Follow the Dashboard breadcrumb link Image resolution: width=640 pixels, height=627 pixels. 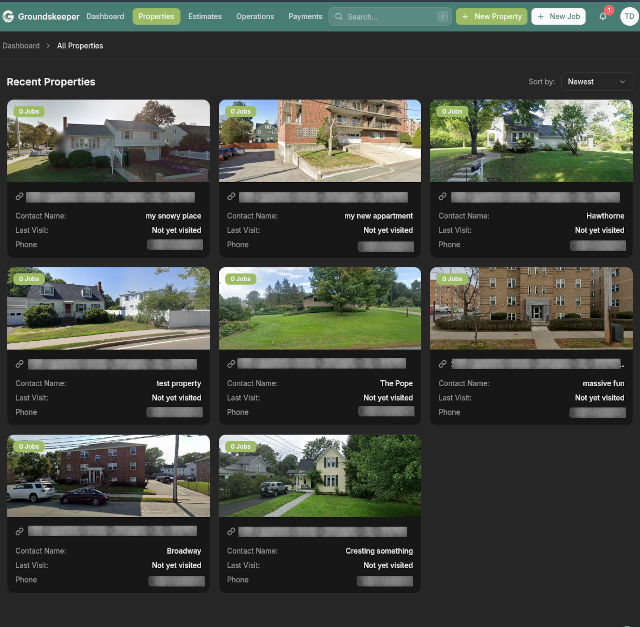[21, 46]
